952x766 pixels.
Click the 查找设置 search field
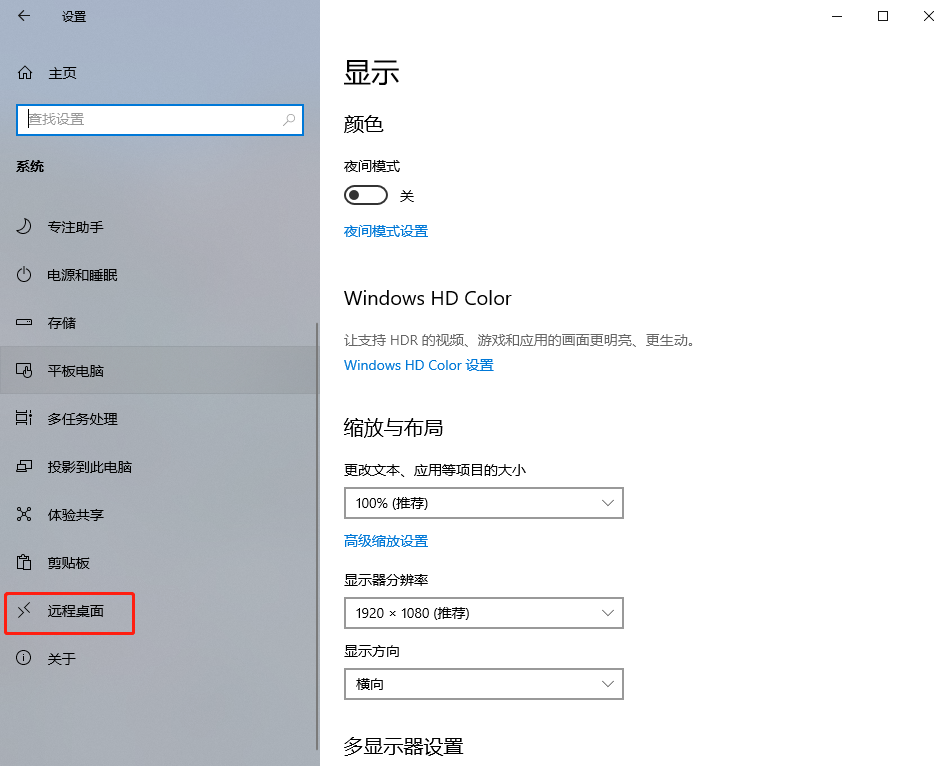[160, 120]
